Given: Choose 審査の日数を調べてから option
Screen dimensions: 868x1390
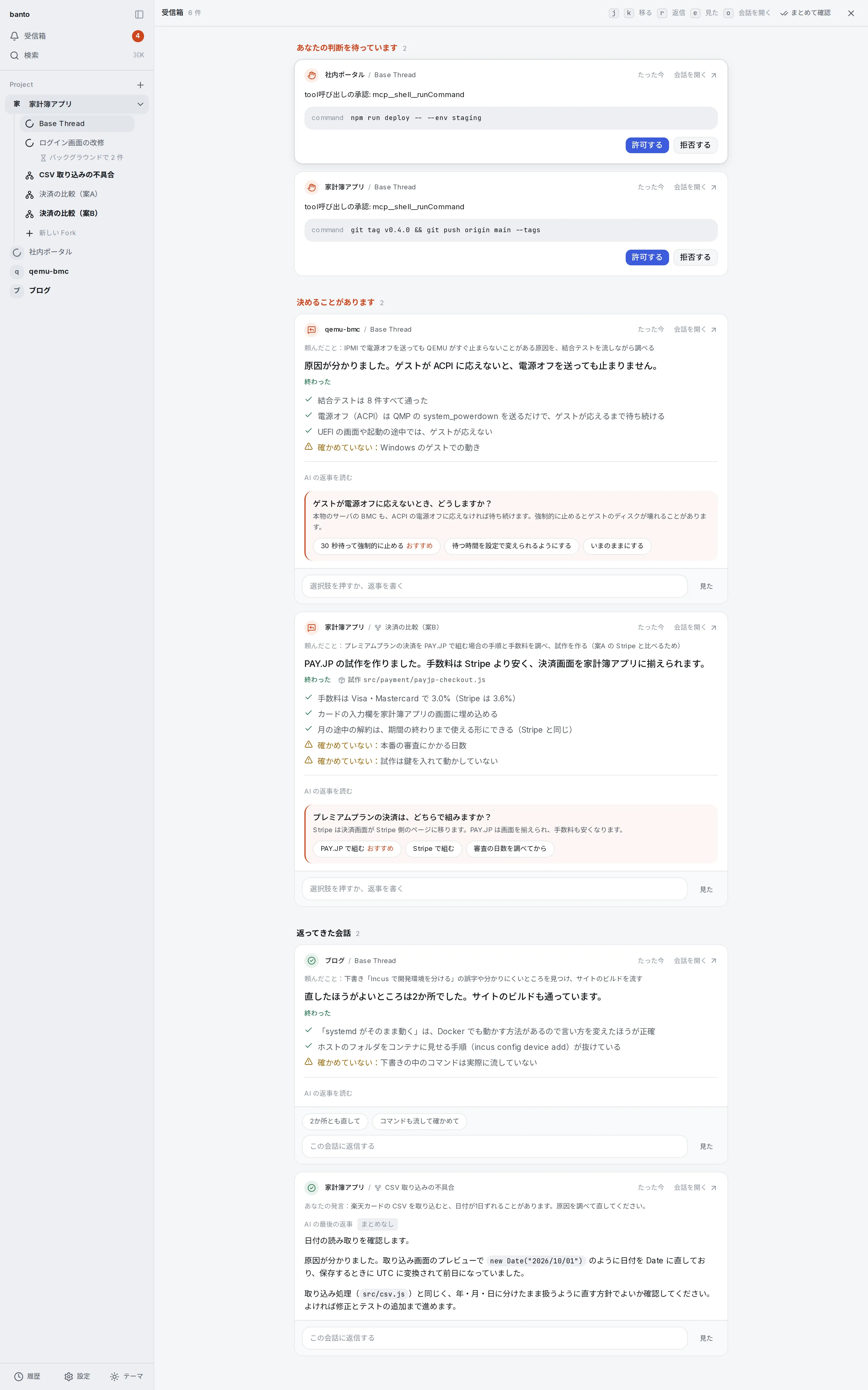Looking at the screenshot, I should click(x=510, y=848).
